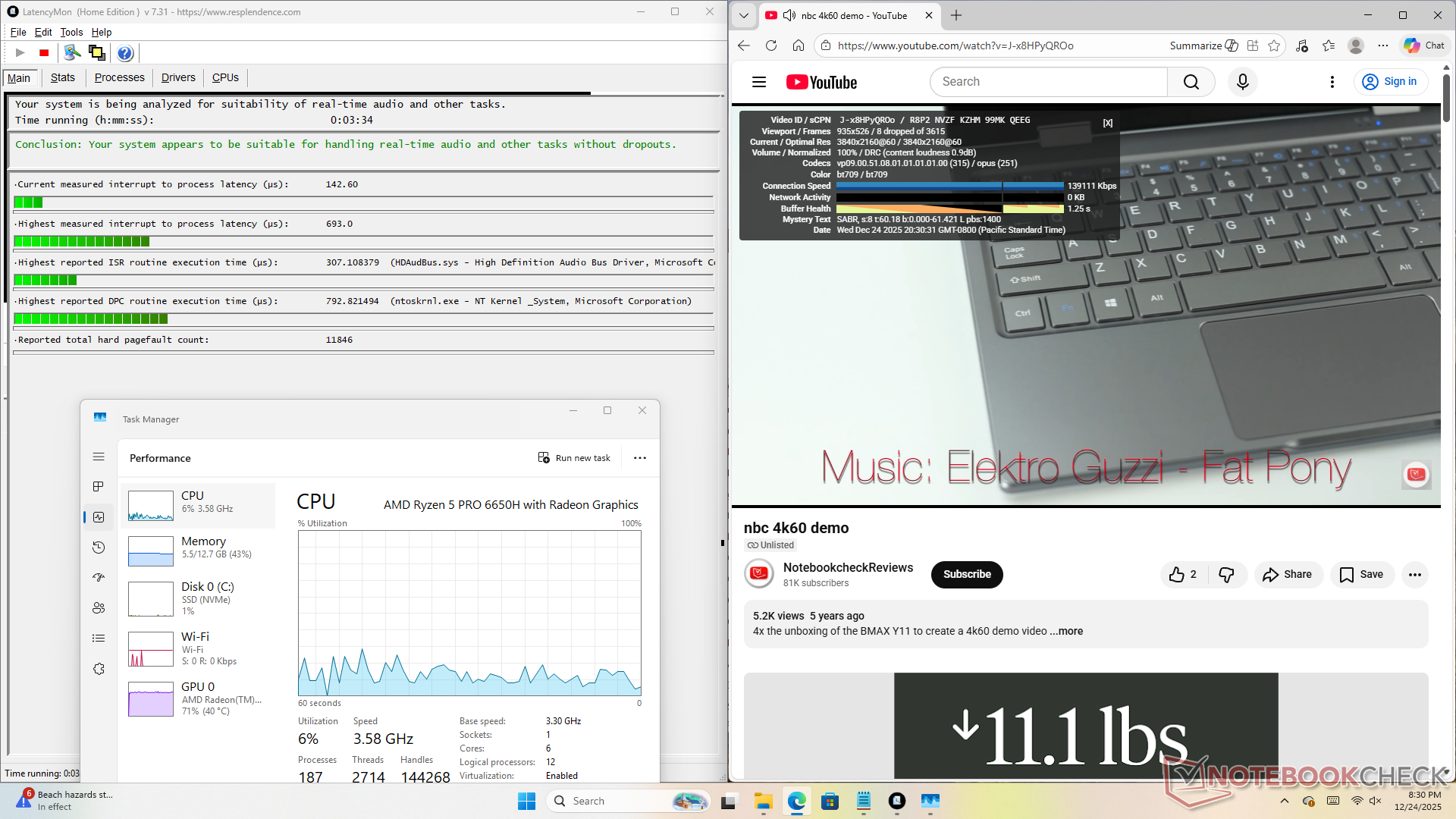The image size is (1456, 819).
Task: Switch to the Drivers tab in LatencyMon
Action: pyautogui.click(x=178, y=77)
